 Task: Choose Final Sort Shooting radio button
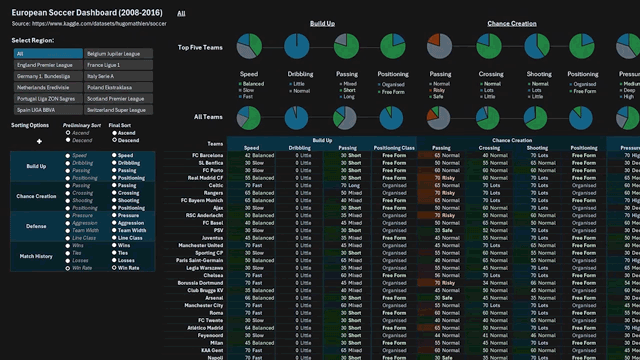click(x=114, y=200)
